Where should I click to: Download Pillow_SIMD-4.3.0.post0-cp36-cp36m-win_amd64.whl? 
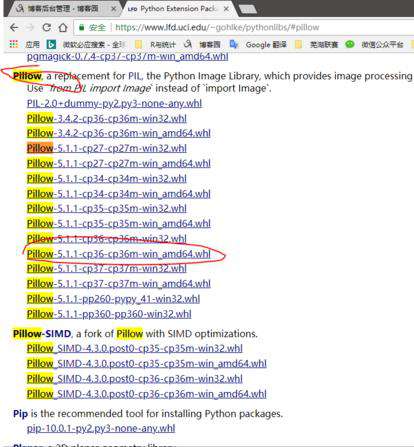click(147, 394)
